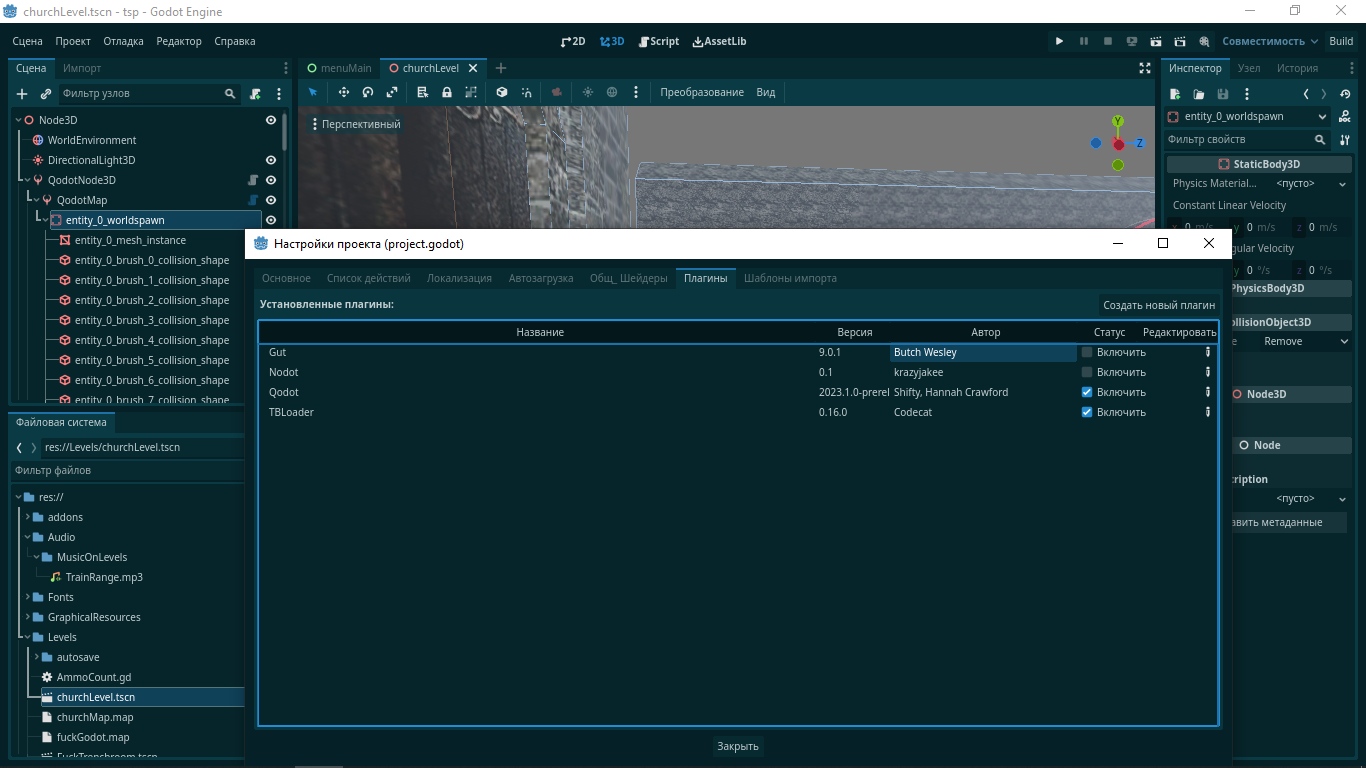Click the distraction-free mode expand icon
Viewport: 1366px width, 768px height.
[x=1145, y=68]
